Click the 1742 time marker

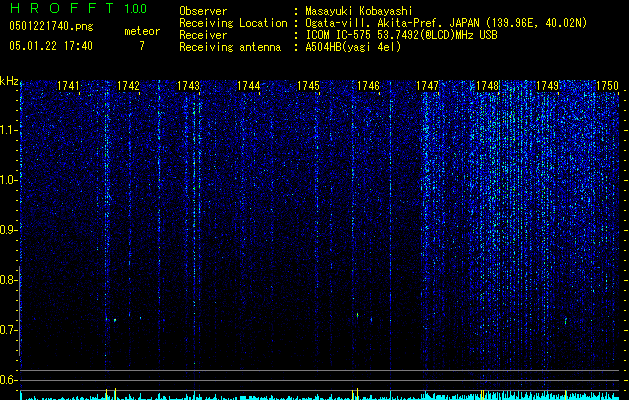[128, 86]
